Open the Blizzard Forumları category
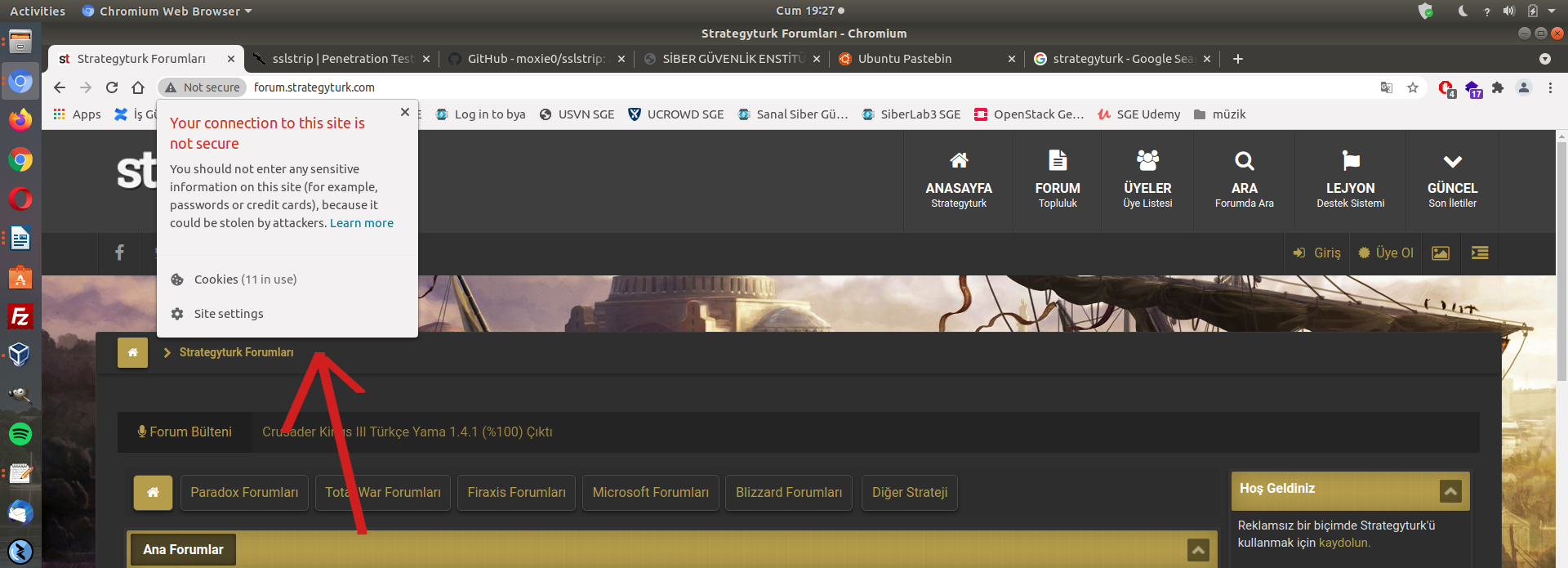The width and height of the screenshot is (1568, 568). (x=789, y=493)
